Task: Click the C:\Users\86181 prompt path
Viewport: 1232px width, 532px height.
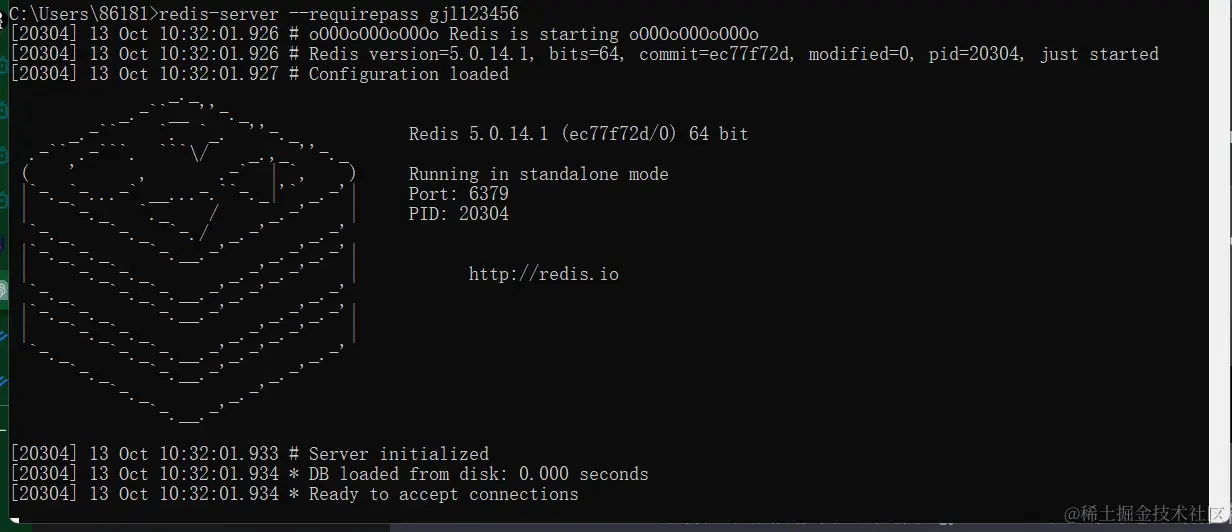Action: pos(78,14)
